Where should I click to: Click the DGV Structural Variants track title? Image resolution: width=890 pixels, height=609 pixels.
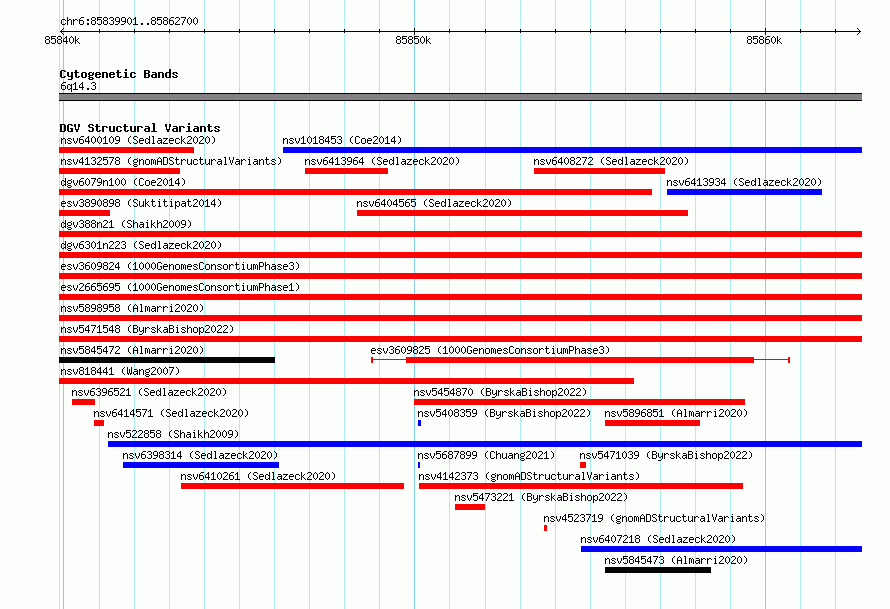pos(140,128)
